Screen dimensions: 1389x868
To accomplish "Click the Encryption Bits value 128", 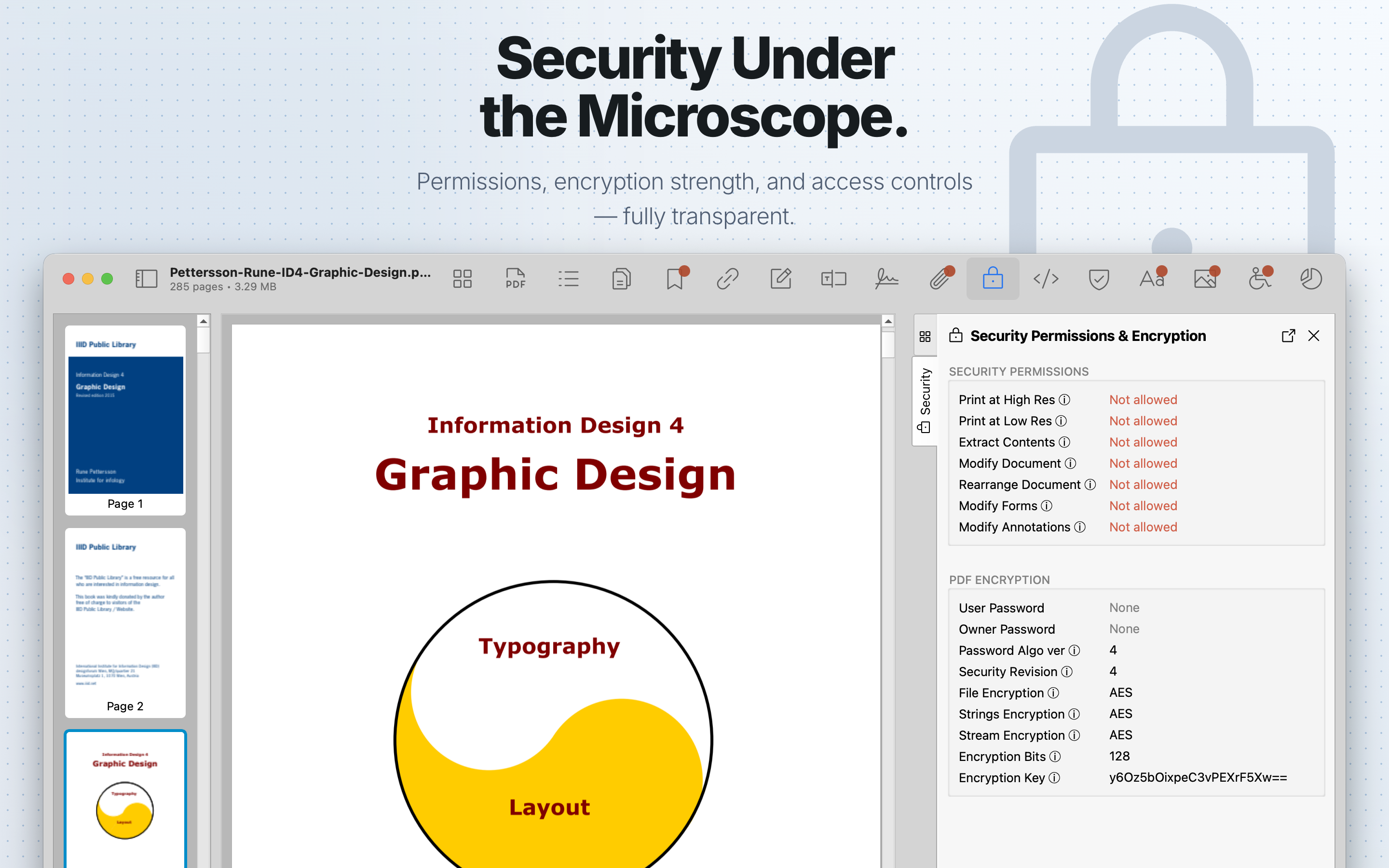I will 1119,756.
